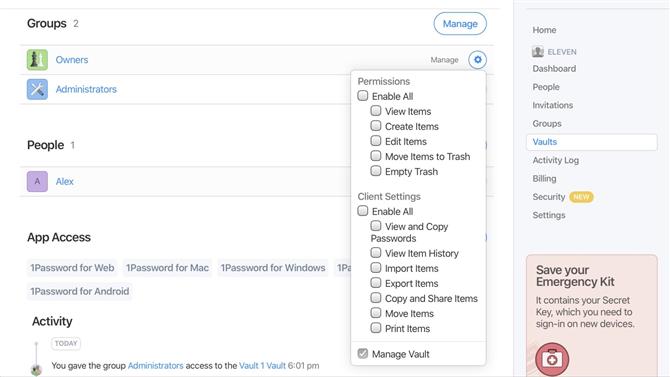The height and width of the screenshot is (377, 670).
Task: Enable Create Items permission
Action: click(376, 126)
